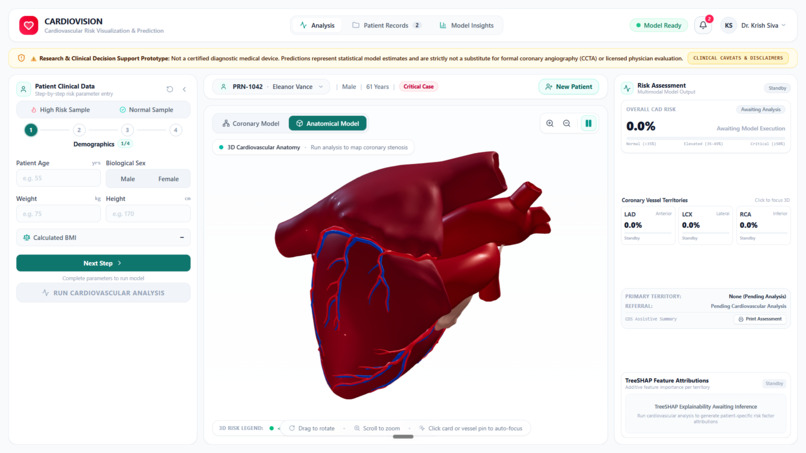Click the Awaiting Analysis badge
806x453 pixels.
(x=760, y=110)
